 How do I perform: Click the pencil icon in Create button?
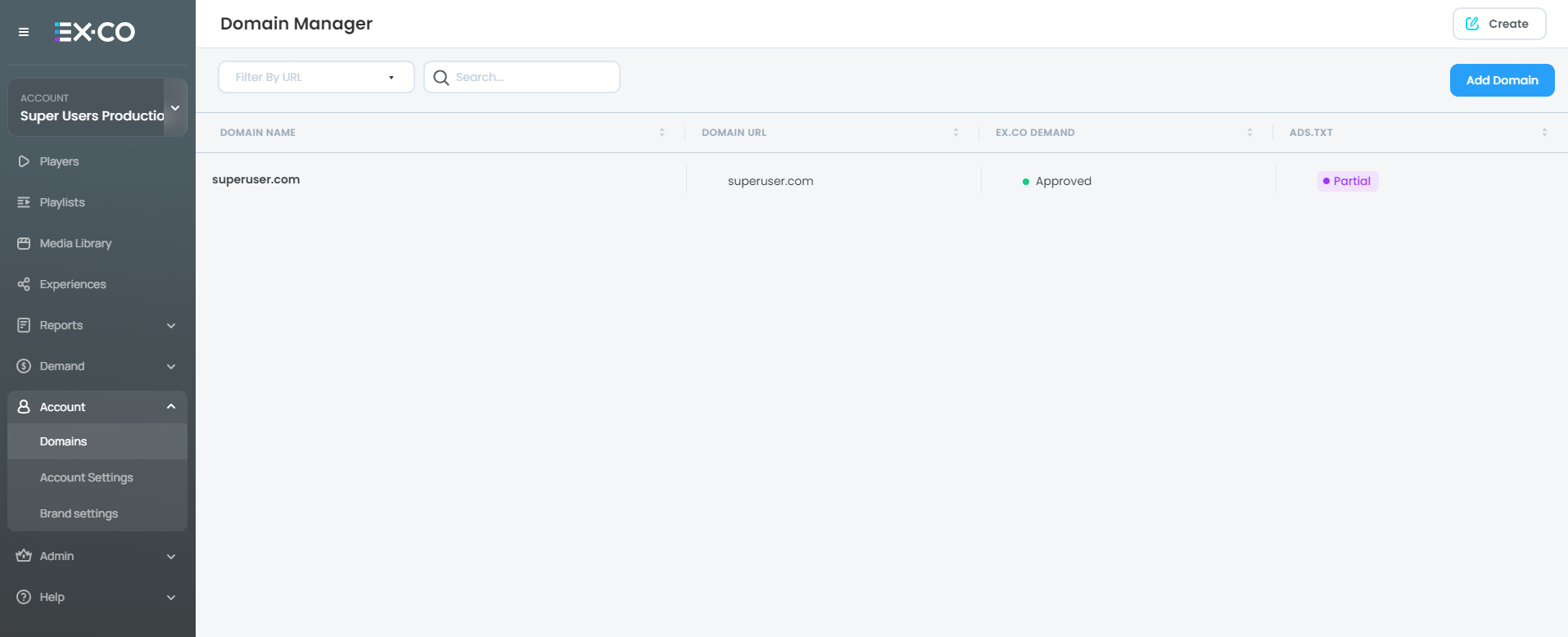click(x=1472, y=24)
